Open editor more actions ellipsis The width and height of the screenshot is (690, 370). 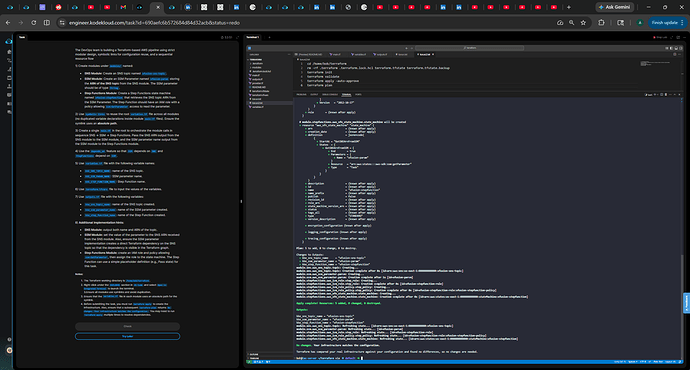(679, 54)
